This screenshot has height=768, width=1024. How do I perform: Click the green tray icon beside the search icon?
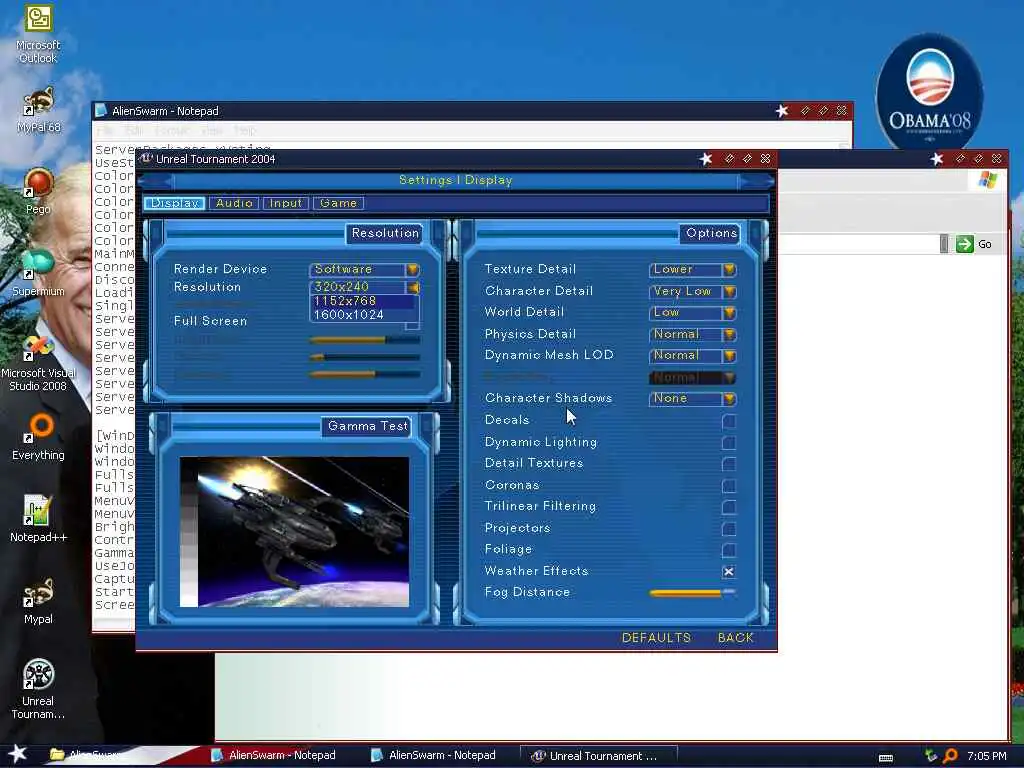coord(931,756)
